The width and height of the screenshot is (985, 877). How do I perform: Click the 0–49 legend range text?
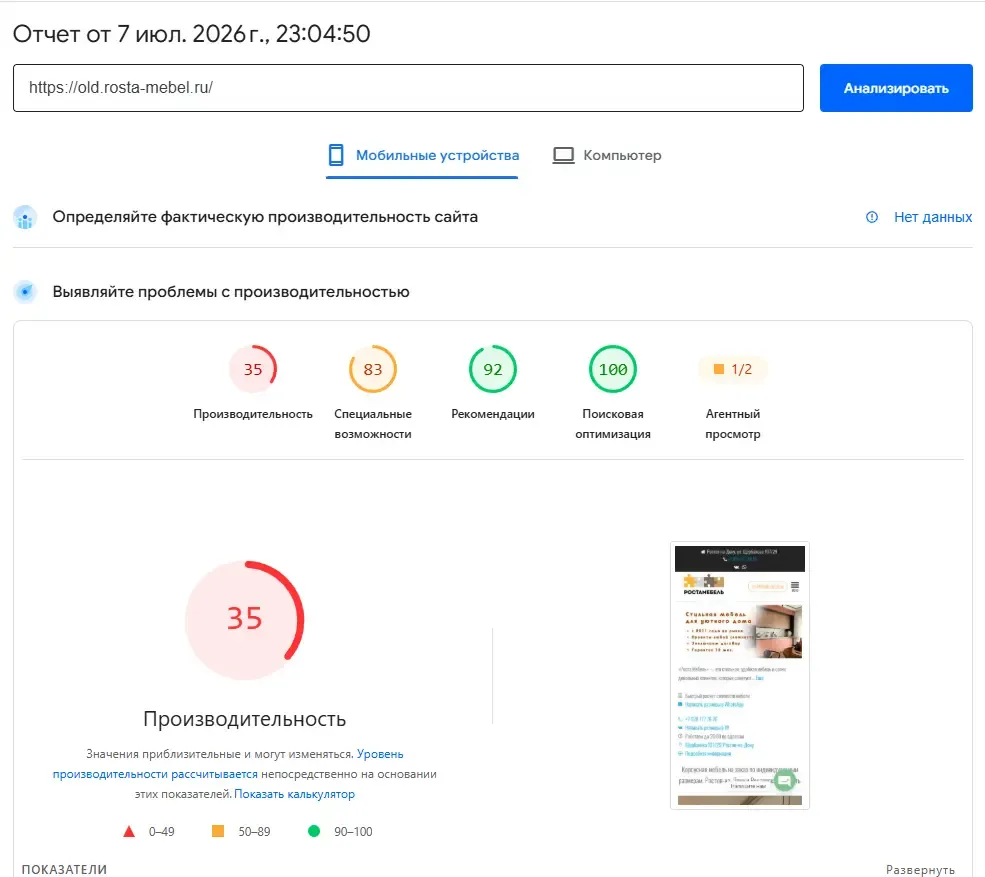coord(161,832)
